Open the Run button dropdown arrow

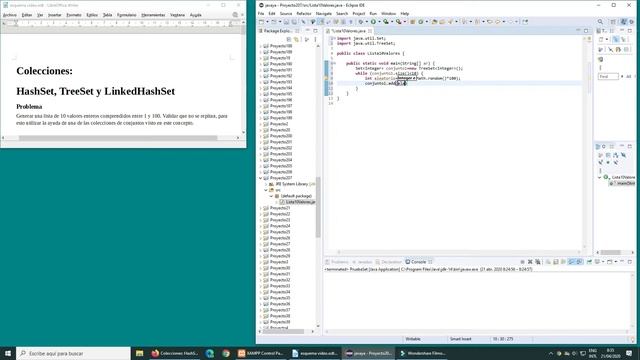(x=379, y=22)
